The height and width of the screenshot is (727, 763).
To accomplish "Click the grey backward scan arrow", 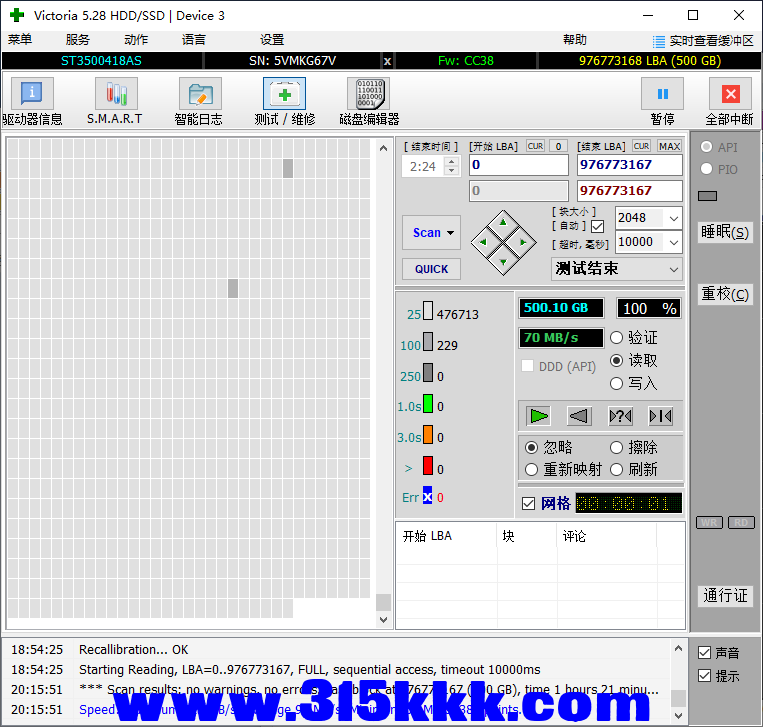I will (579, 416).
